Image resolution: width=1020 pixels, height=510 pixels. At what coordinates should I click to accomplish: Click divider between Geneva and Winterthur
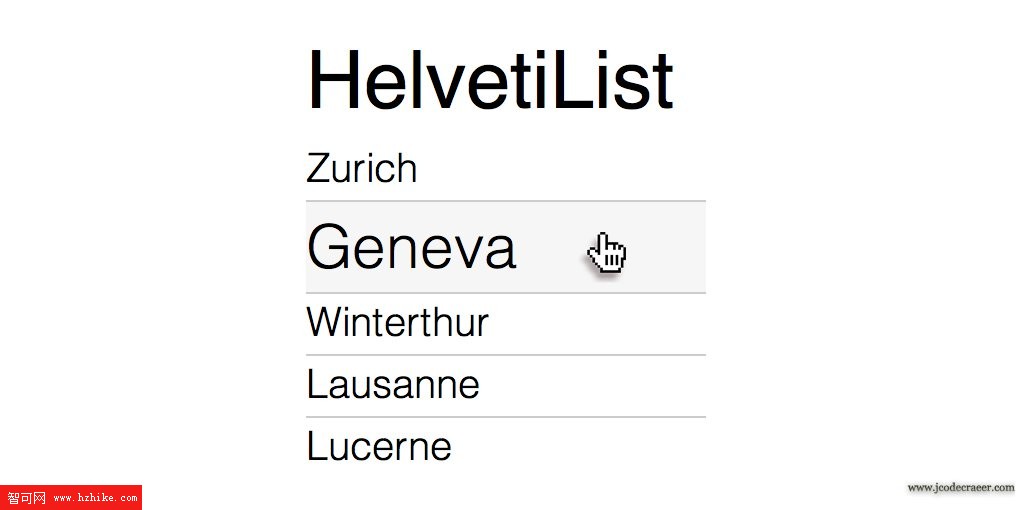click(505, 293)
